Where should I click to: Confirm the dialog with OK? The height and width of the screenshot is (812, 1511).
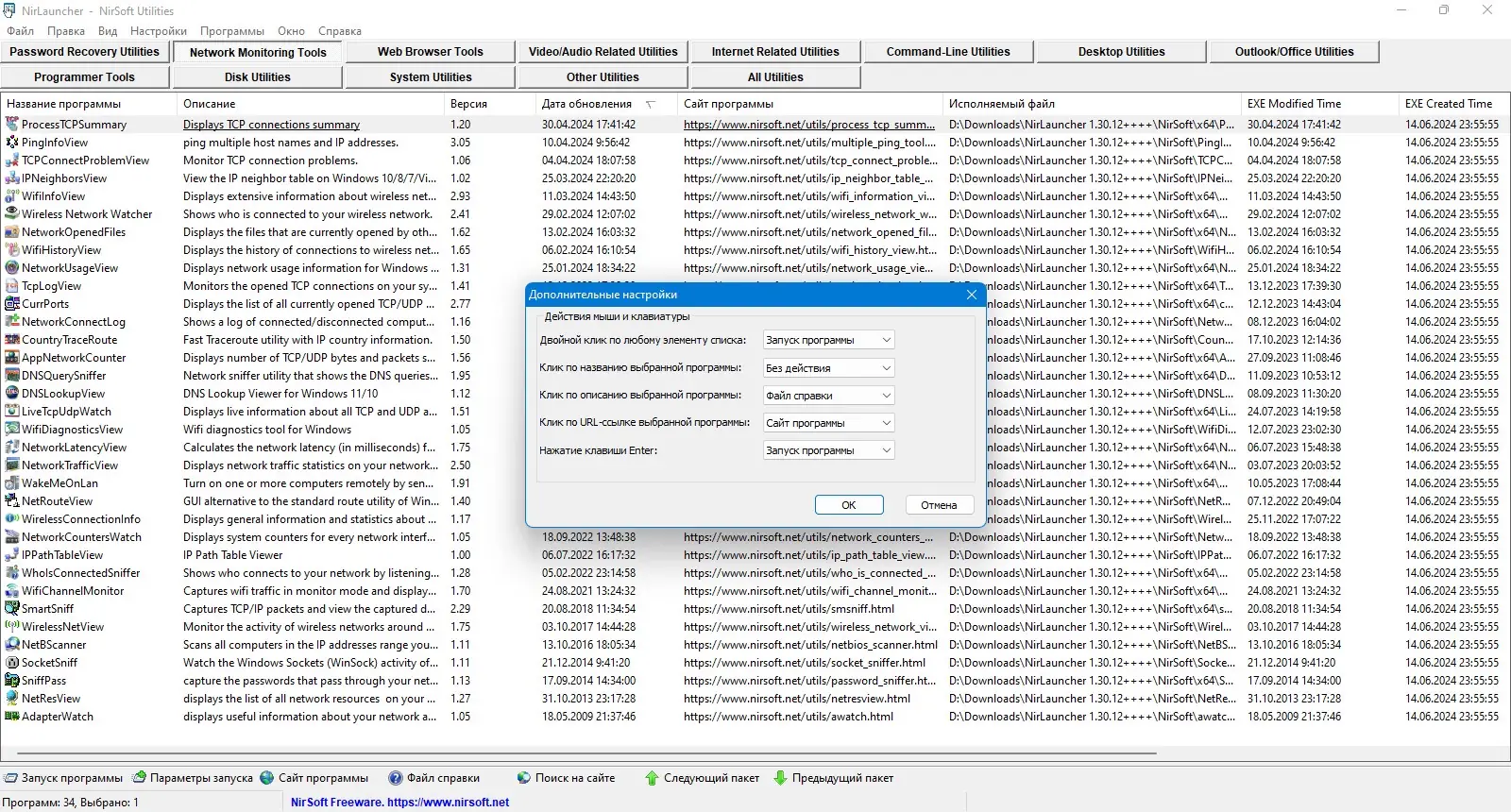click(x=849, y=505)
